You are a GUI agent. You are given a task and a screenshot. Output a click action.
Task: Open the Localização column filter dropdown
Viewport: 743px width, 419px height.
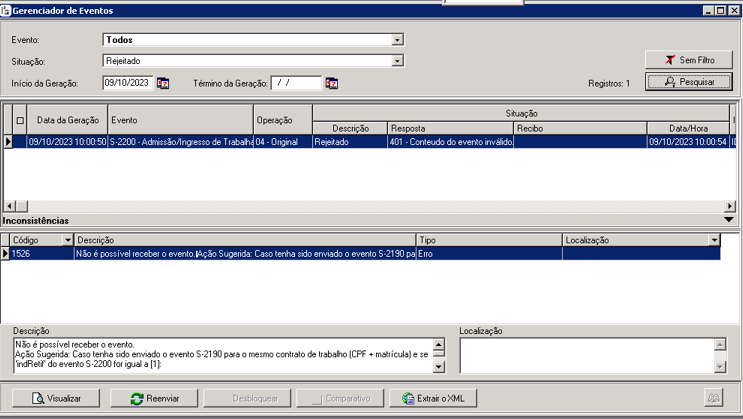point(714,240)
